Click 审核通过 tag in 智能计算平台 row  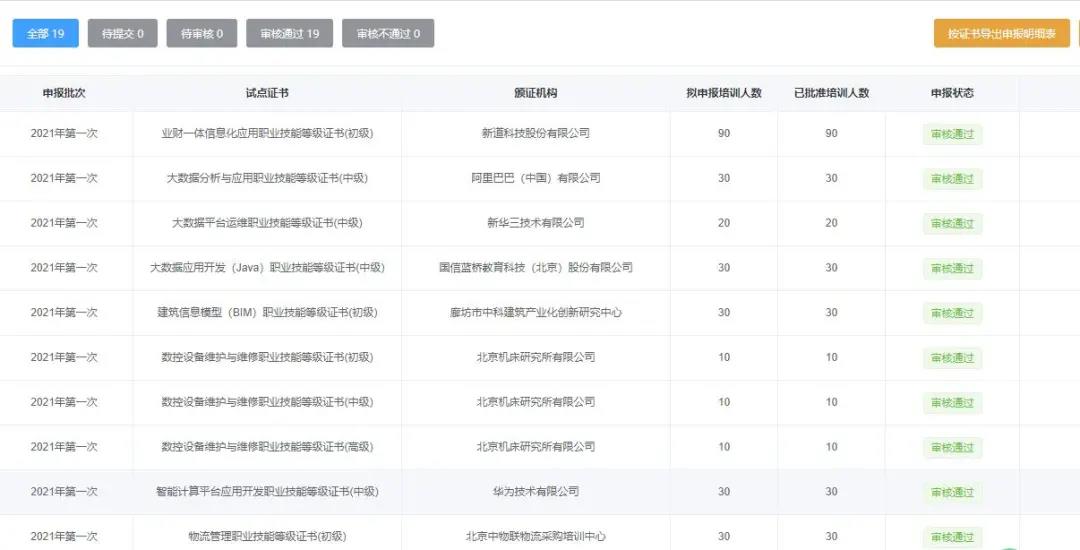click(953, 492)
